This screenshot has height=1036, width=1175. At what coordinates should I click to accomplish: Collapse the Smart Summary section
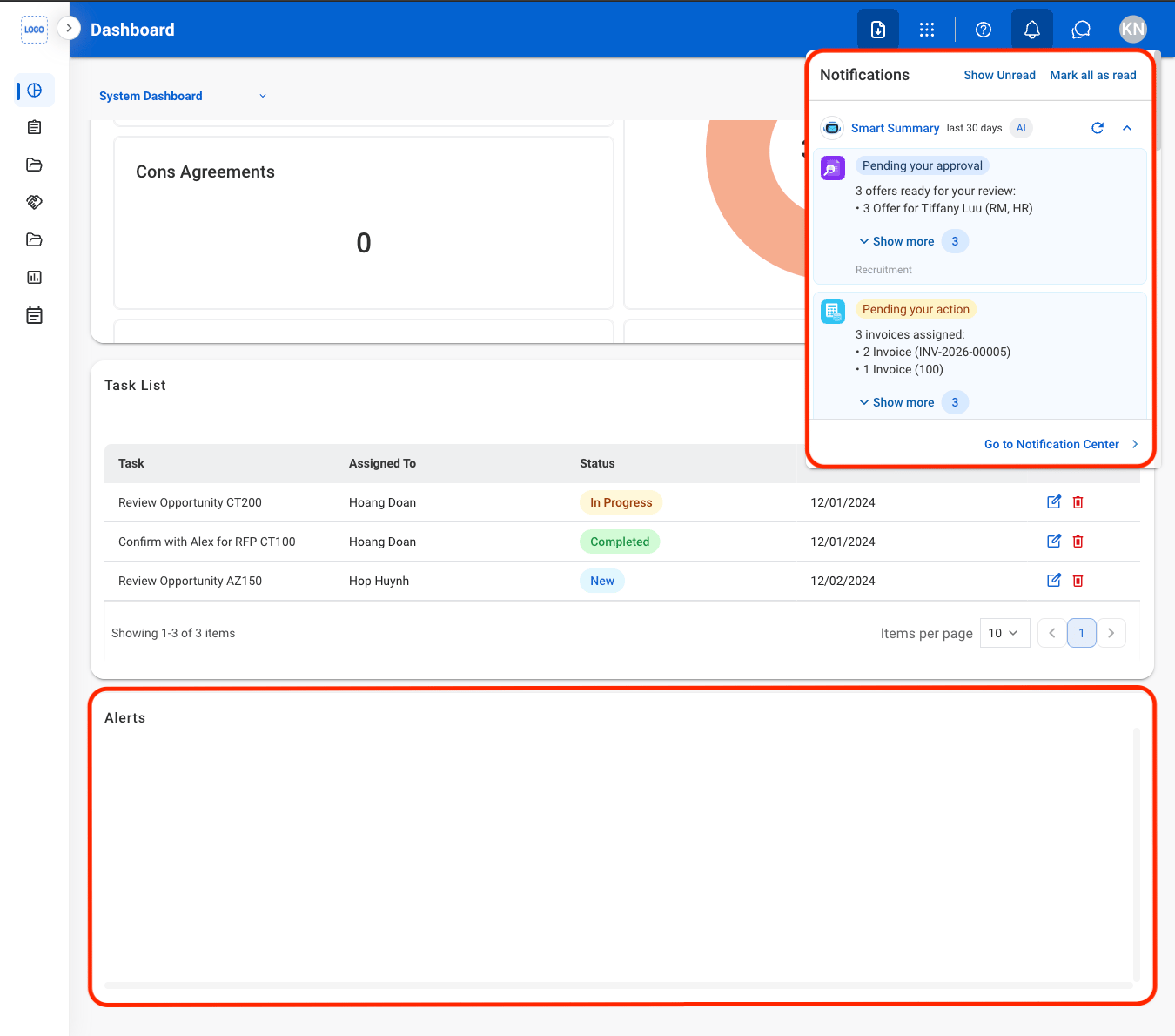1127,128
